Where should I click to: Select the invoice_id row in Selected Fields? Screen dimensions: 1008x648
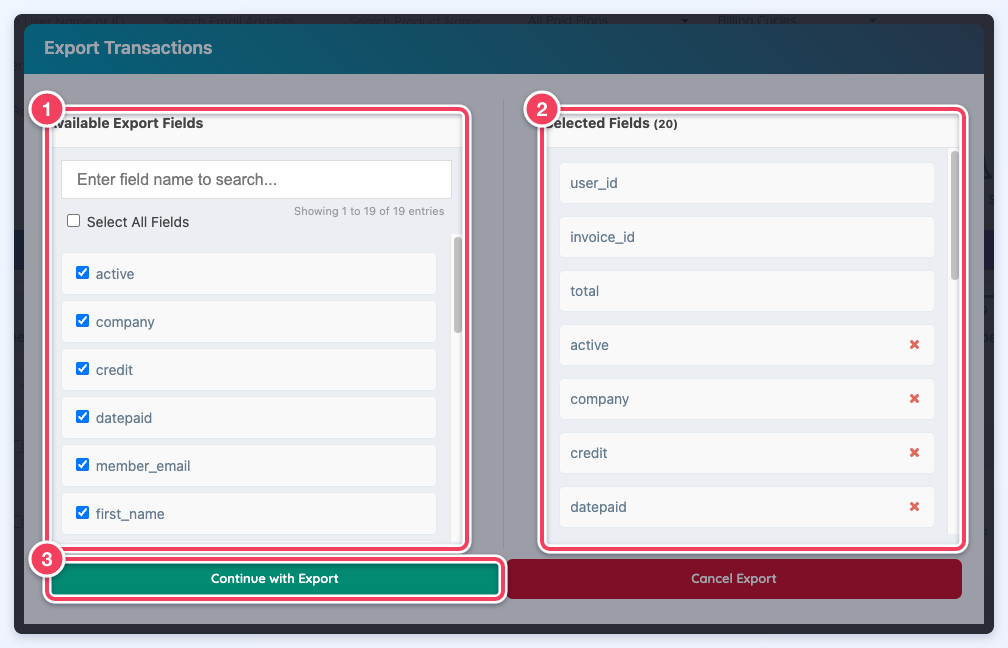pyautogui.click(x=746, y=237)
